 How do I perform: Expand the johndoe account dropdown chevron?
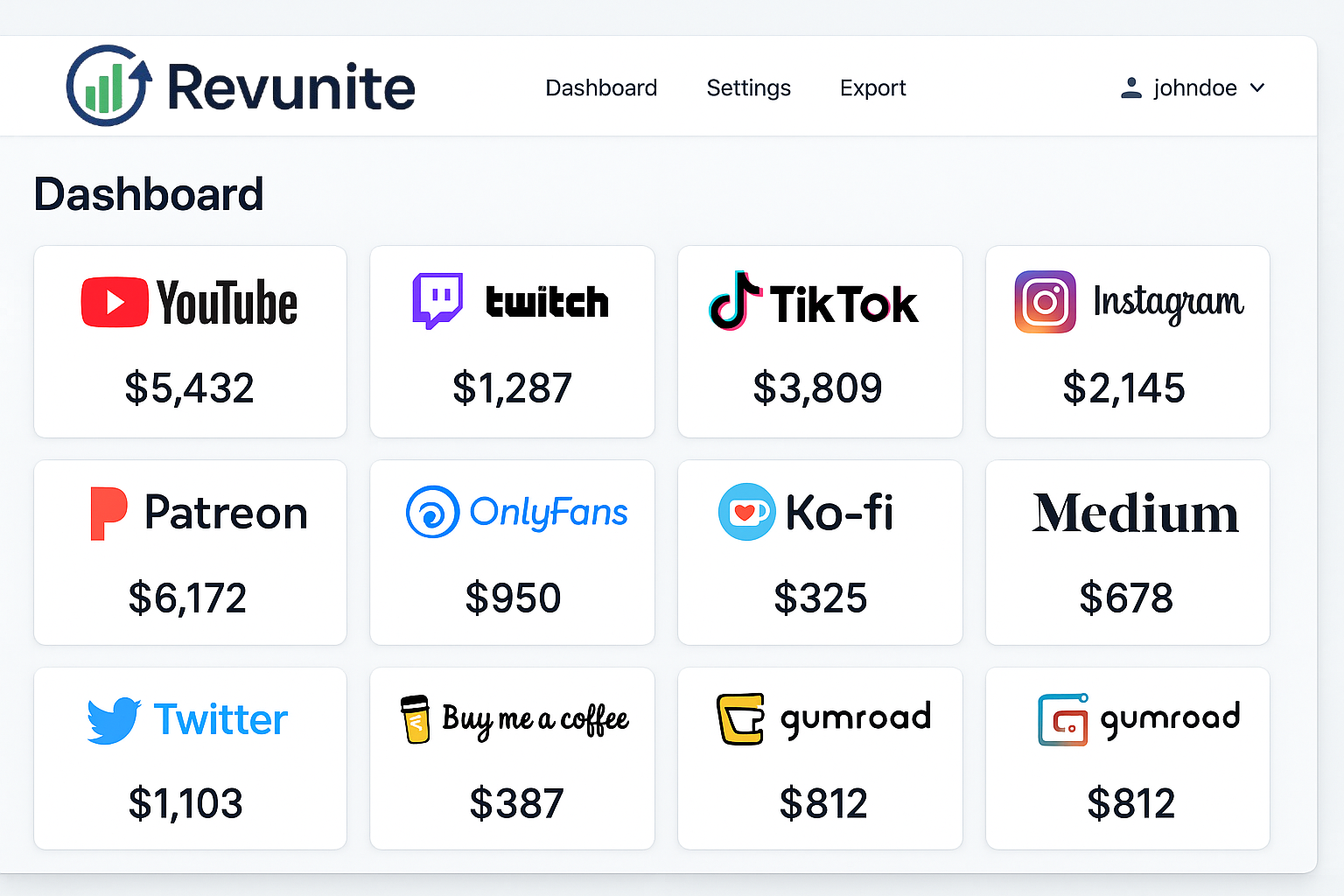coord(1257,87)
